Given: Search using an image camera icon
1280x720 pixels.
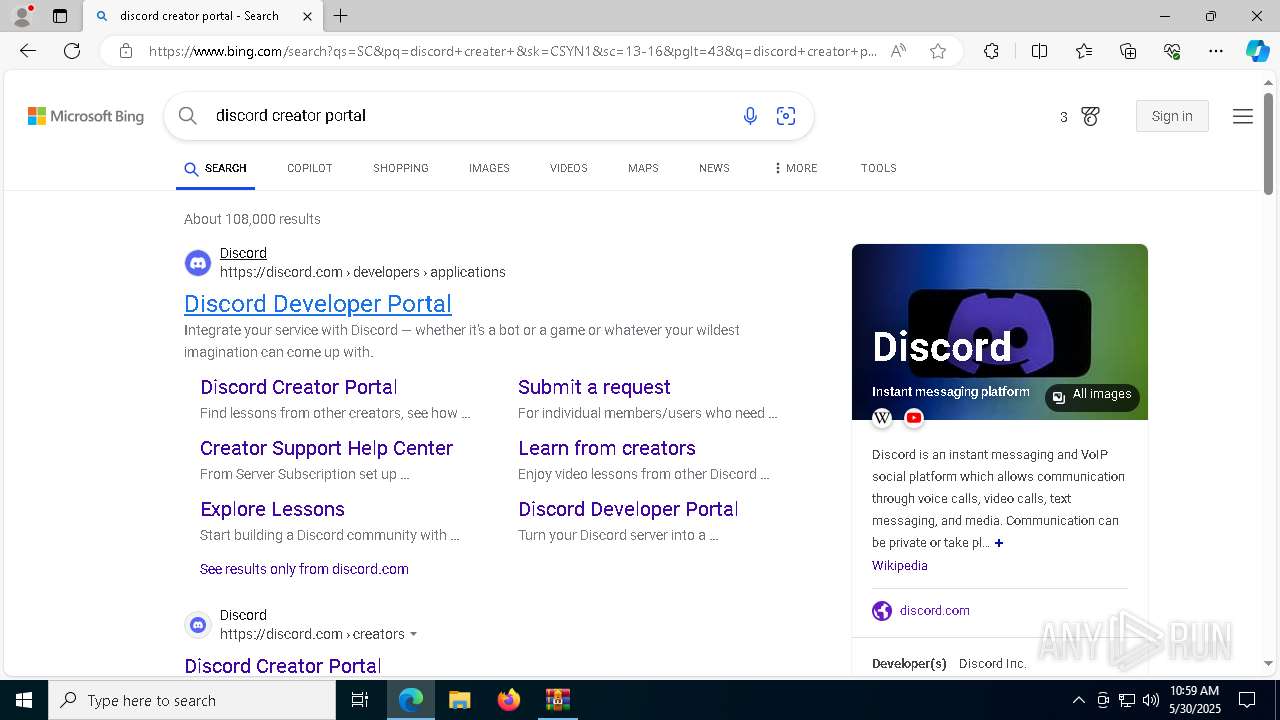Looking at the screenshot, I should click(x=786, y=116).
